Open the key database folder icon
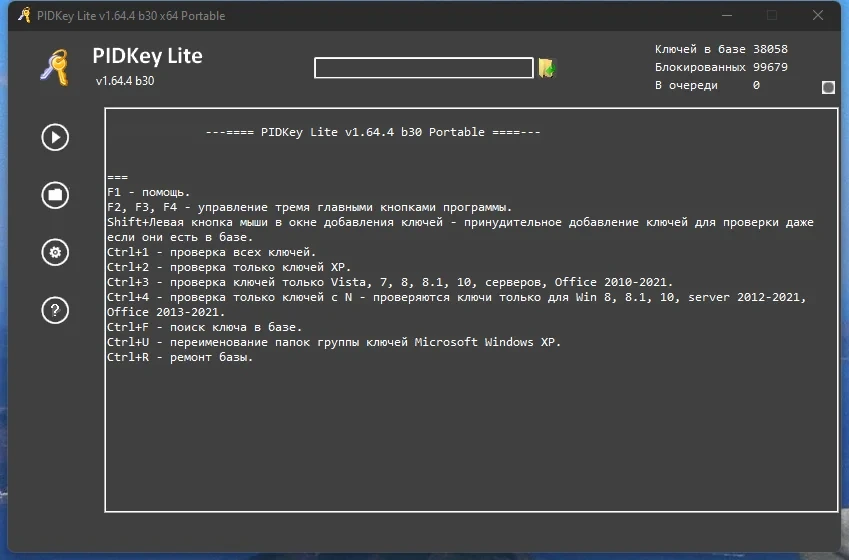 coord(55,195)
